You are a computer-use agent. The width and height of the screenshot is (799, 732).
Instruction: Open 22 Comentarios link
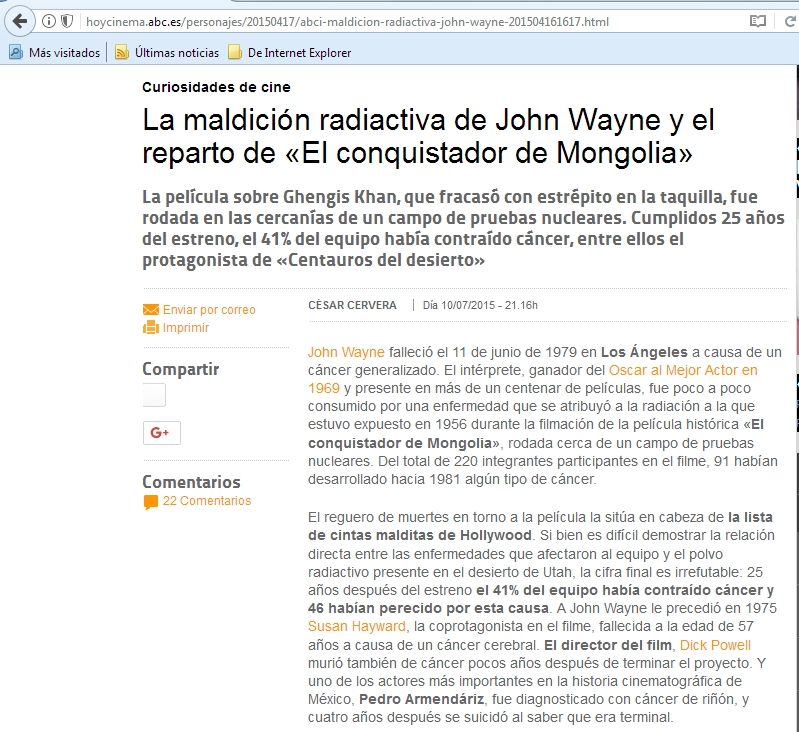point(207,501)
